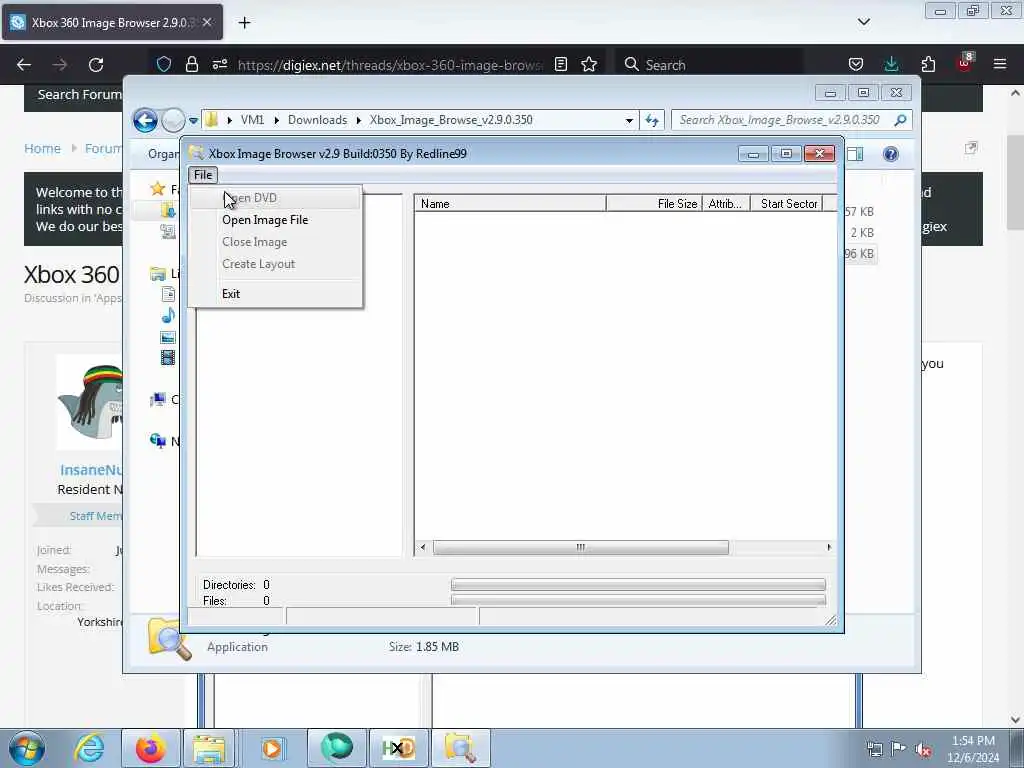
Task: Open the Windows Start menu orb
Action: pos(27,748)
